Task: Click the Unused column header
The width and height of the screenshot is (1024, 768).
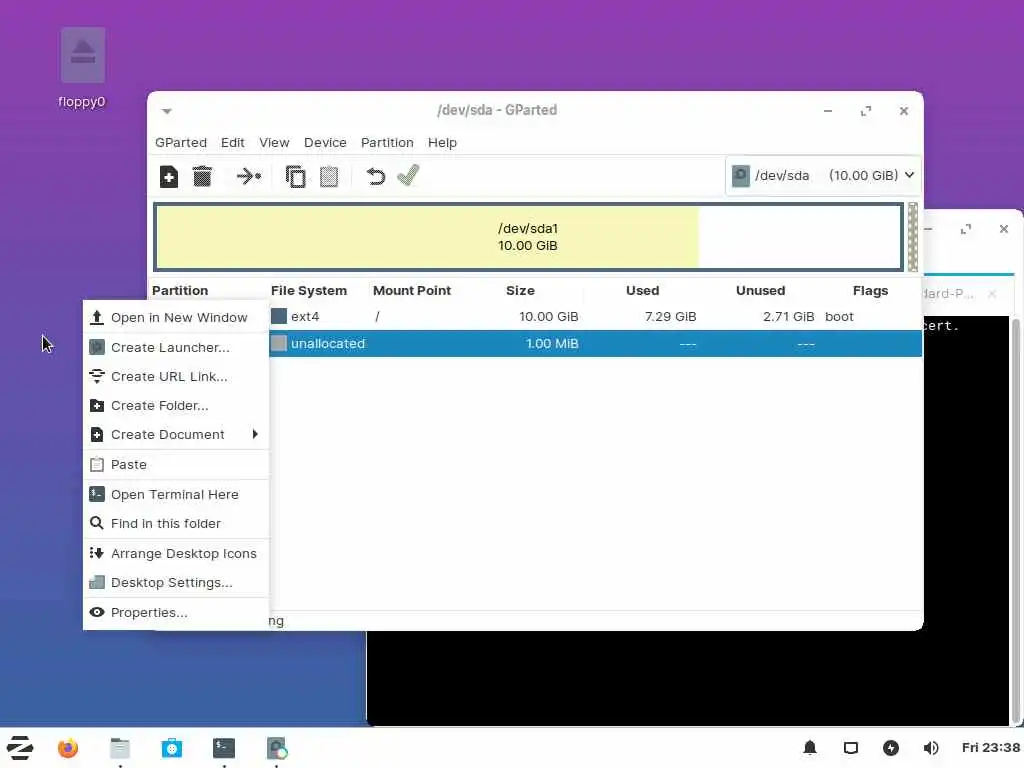Action: [761, 291]
